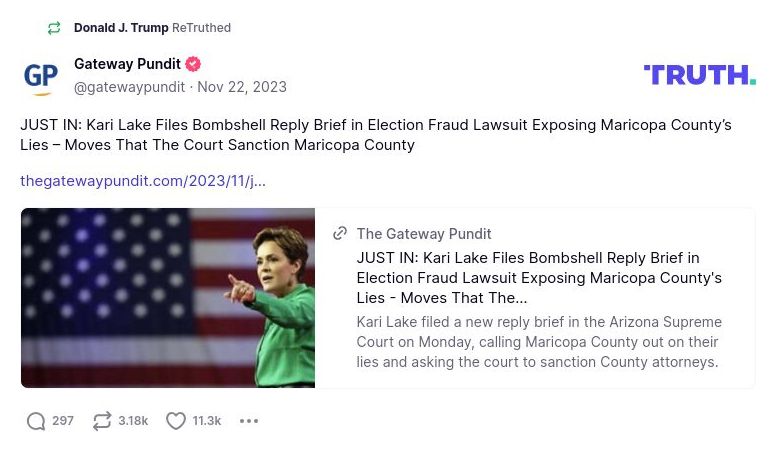This screenshot has height=452, width=777.
Task: Click the TRUTH. logo
Action: pyautogui.click(x=699, y=75)
